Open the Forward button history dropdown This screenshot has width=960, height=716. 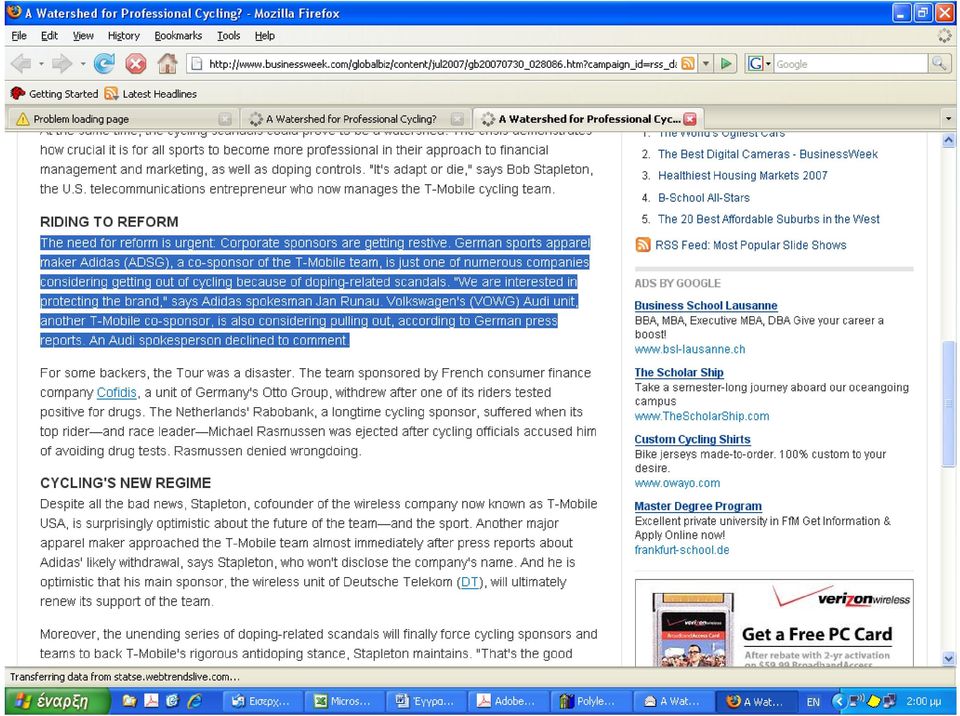(82, 64)
